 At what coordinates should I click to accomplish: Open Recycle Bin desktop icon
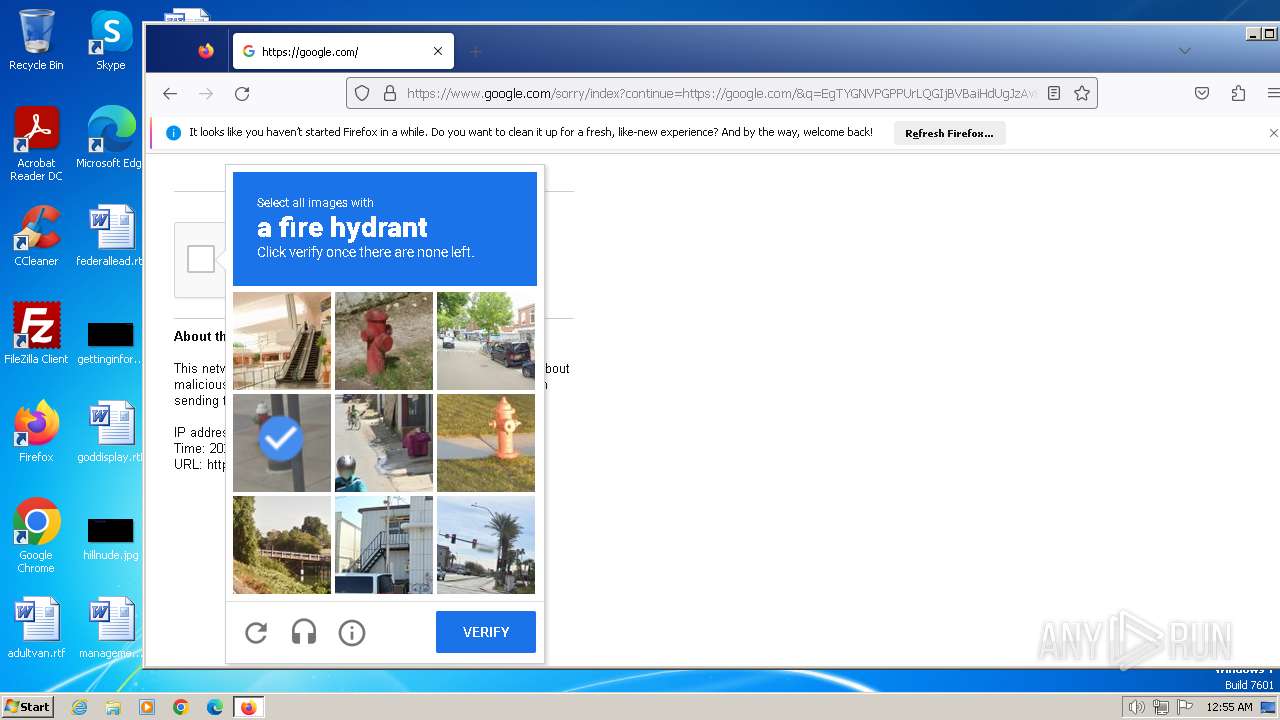[x=36, y=40]
